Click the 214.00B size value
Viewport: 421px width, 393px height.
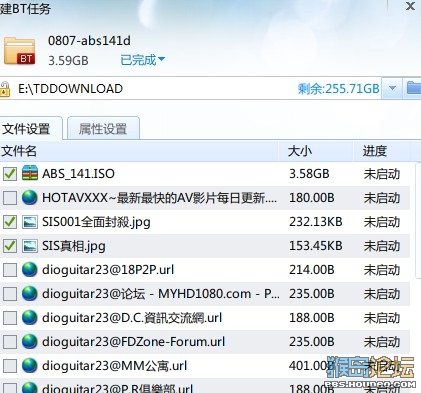312,270
